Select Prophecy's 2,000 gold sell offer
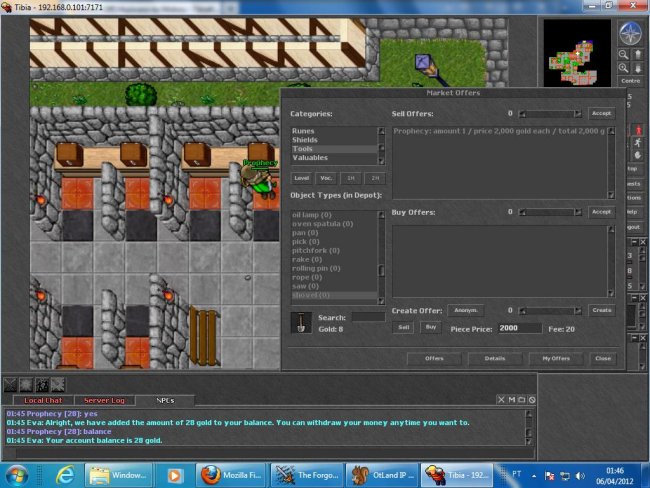This screenshot has height=488, width=650. click(499, 131)
